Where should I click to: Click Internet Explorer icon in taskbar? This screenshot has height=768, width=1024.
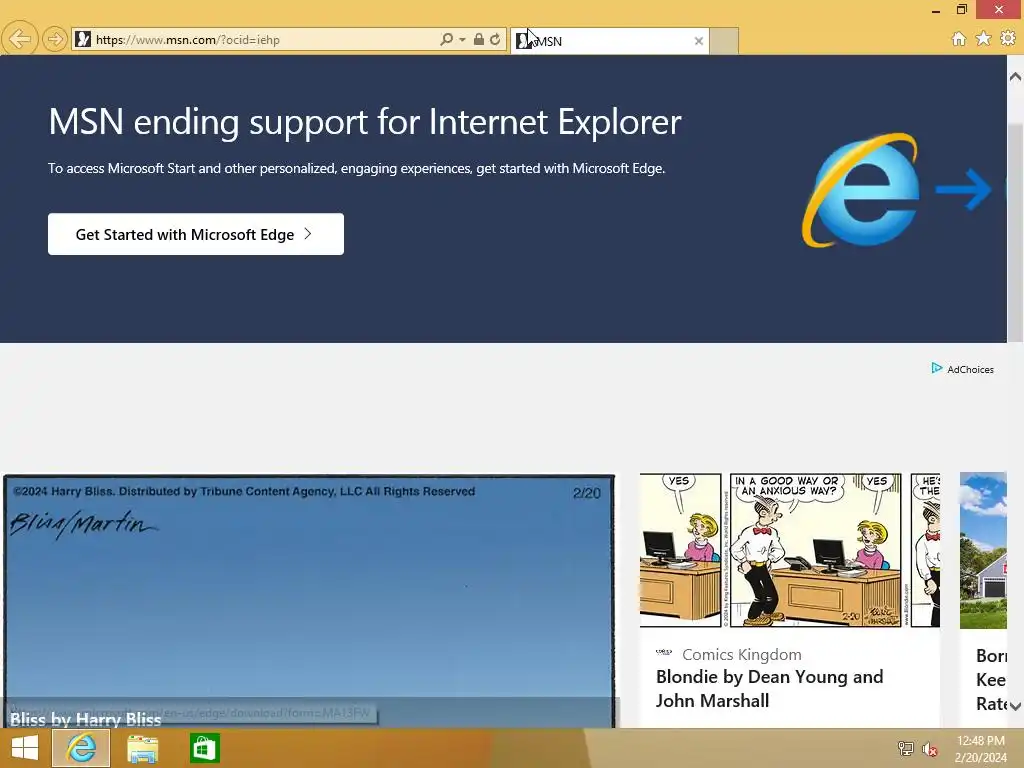[x=81, y=748]
